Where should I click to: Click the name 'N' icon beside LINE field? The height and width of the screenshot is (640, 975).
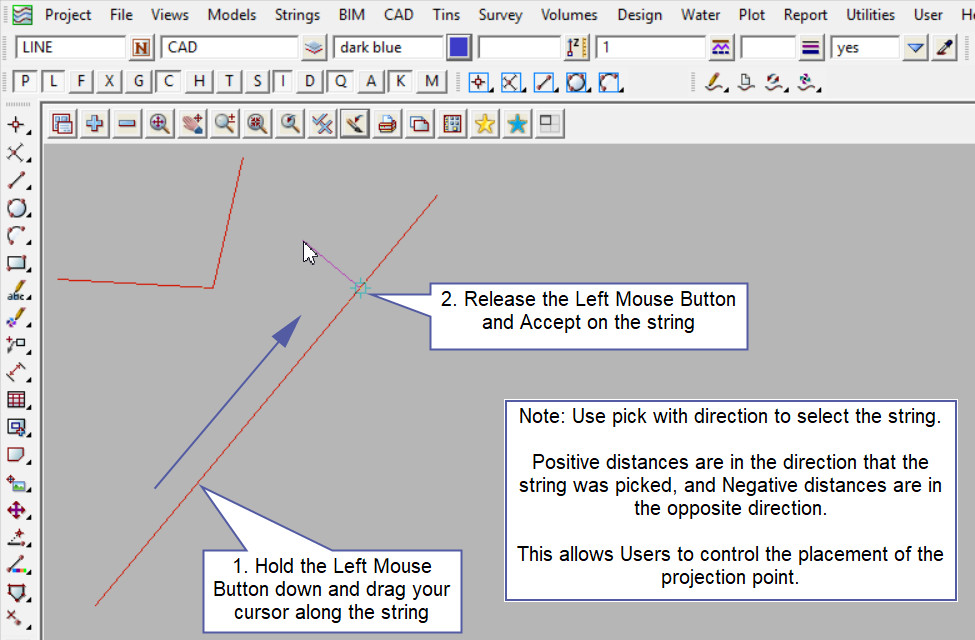(141, 48)
